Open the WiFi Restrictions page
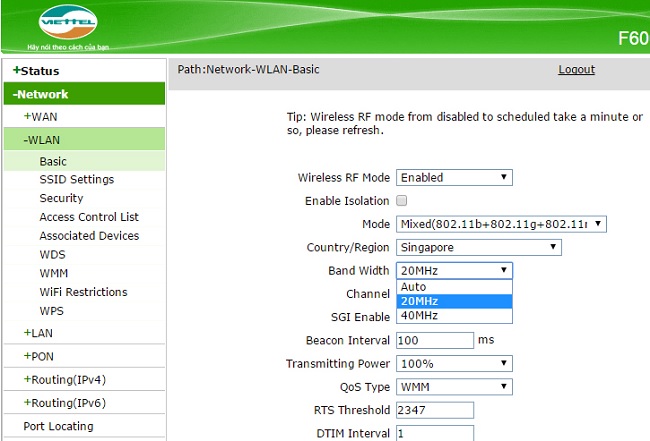650x441 pixels. 83,292
